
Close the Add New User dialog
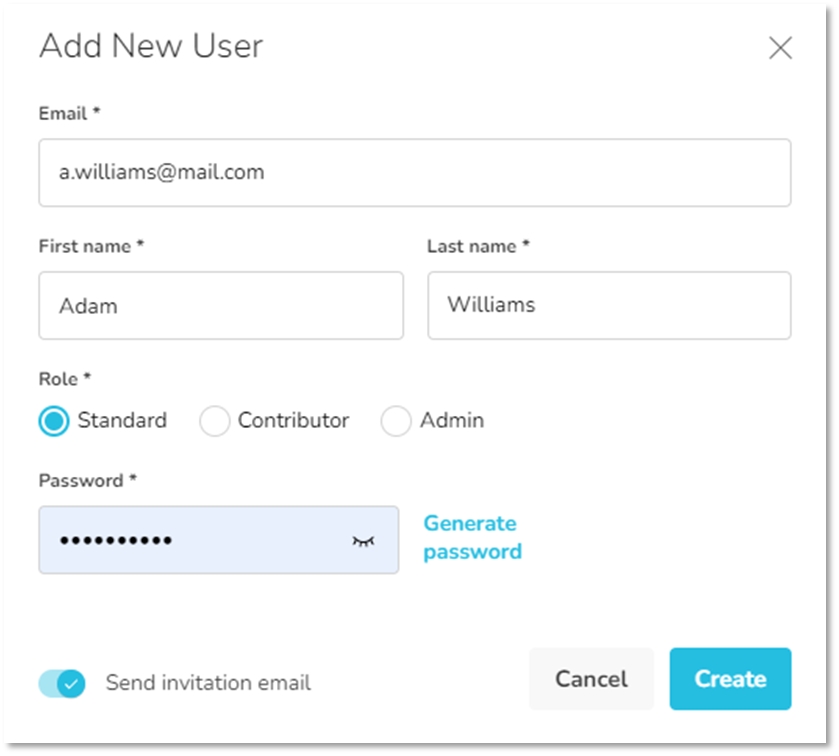(x=780, y=48)
